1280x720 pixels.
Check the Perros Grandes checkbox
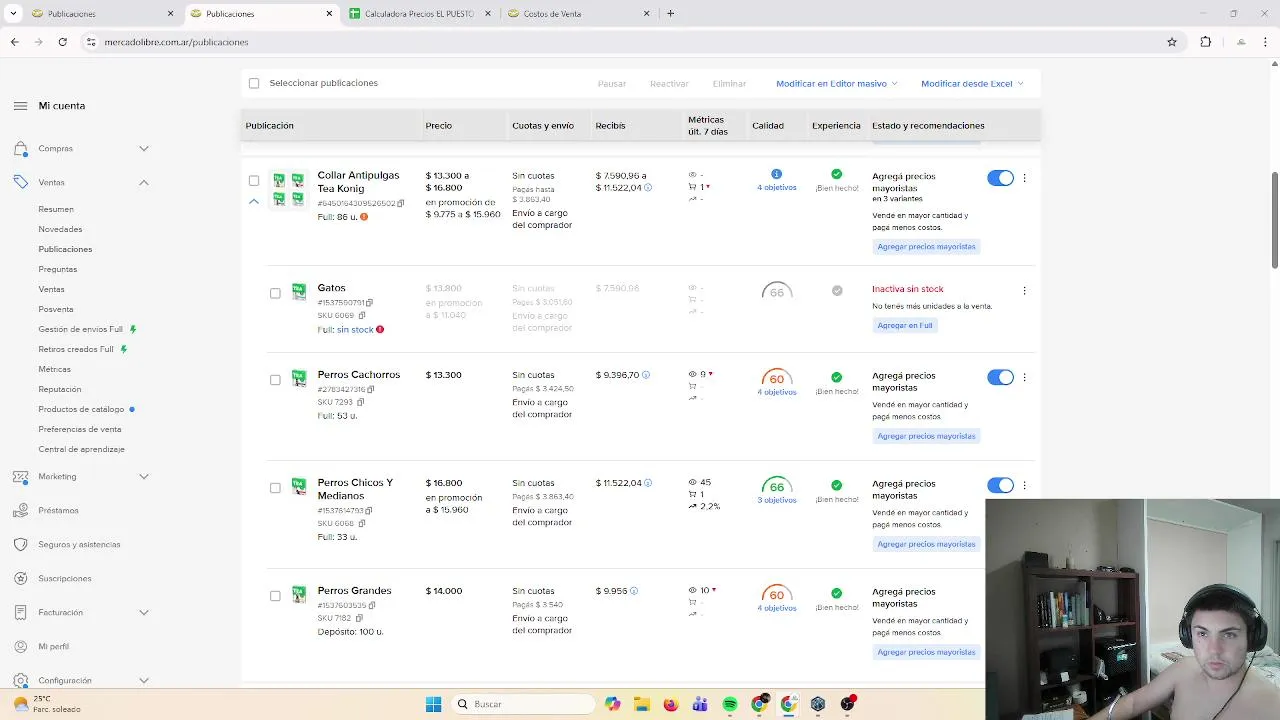[275, 596]
